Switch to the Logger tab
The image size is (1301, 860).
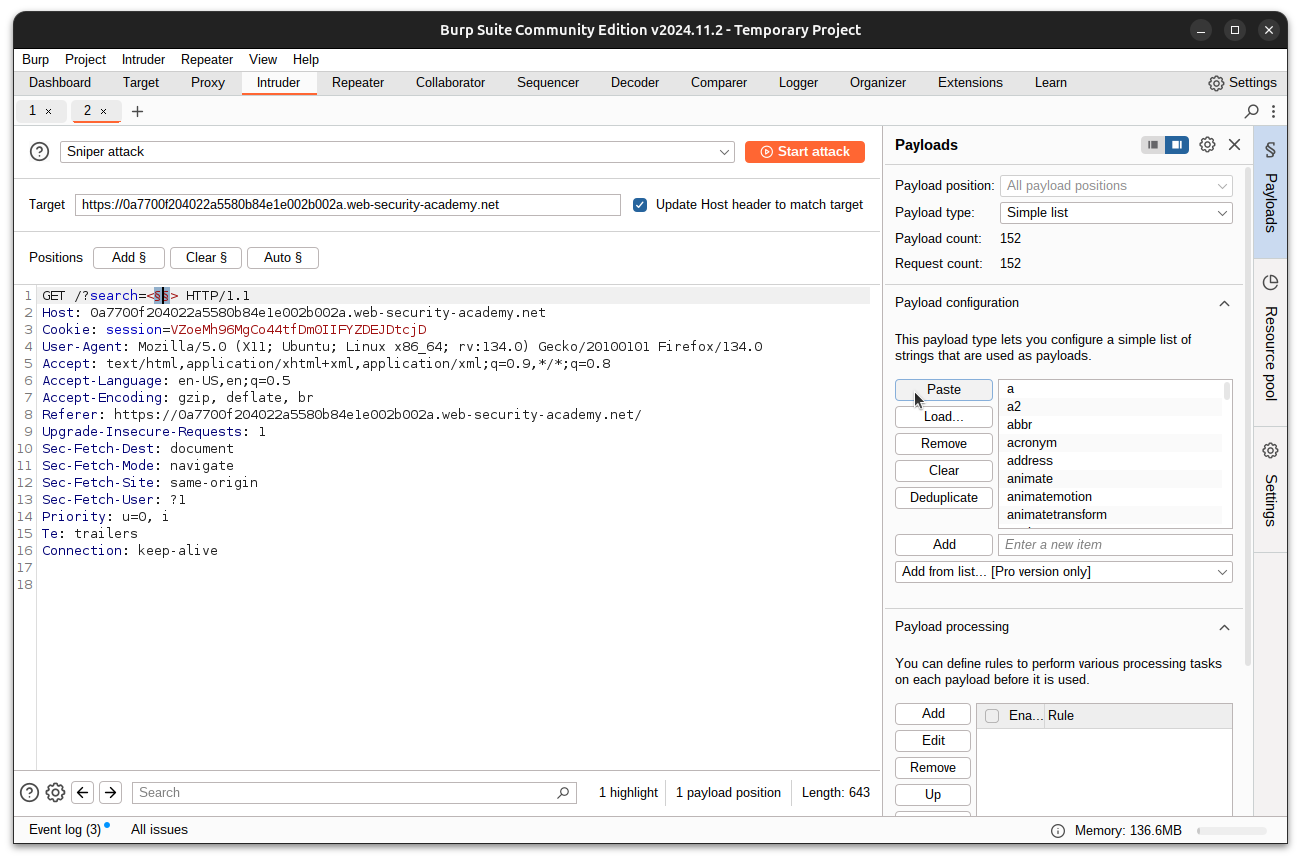point(798,83)
